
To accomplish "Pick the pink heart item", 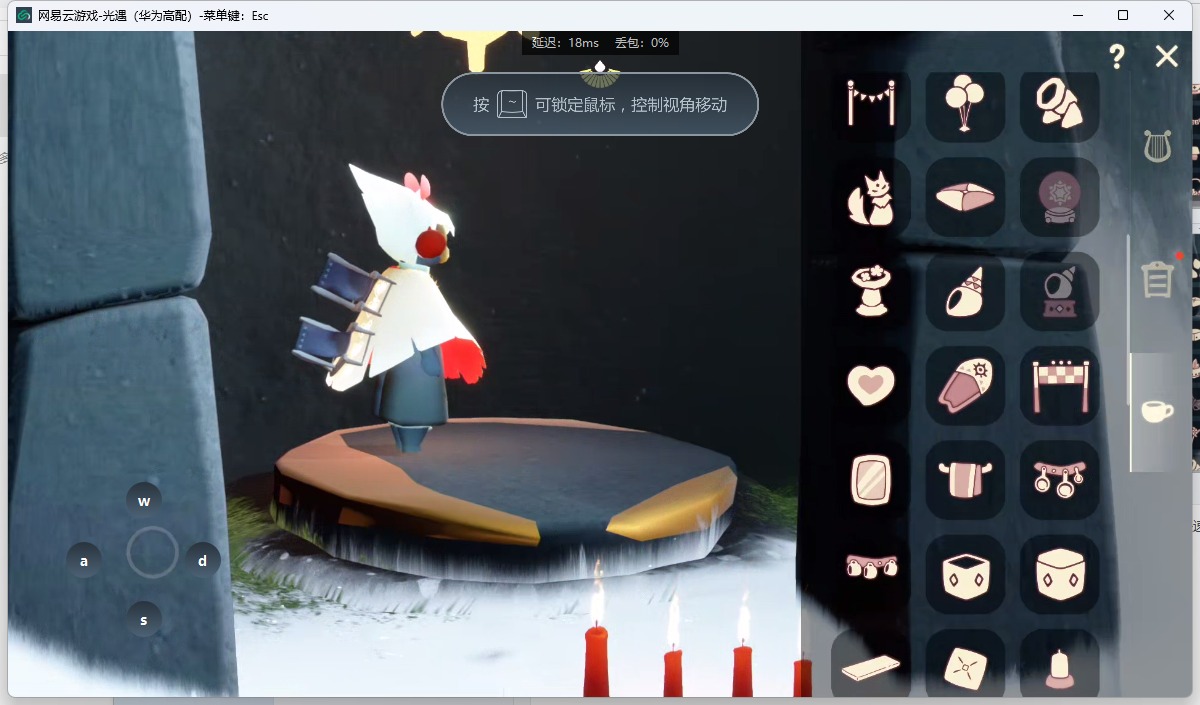I will [x=870, y=385].
